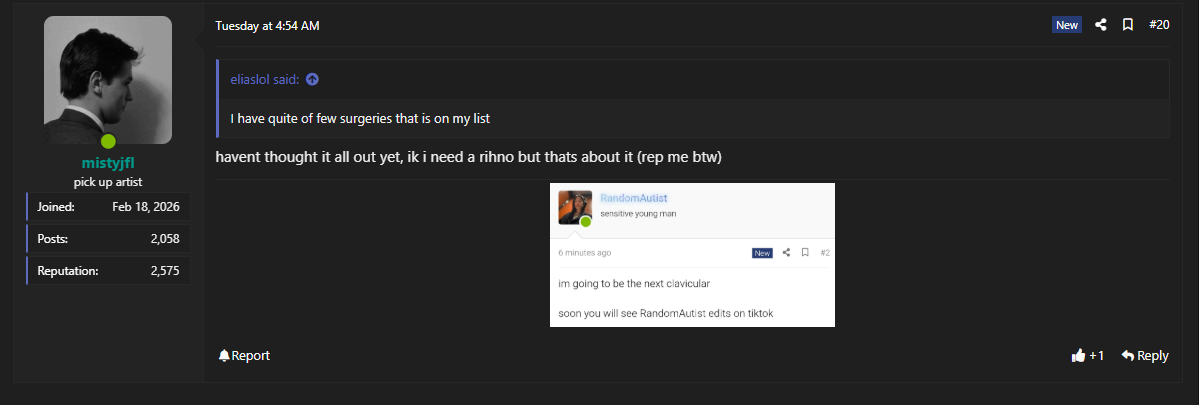Viewport: 1199px width, 405px height.
Task: Jump to the quoted post via the up-arrow icon
Action: pyautogui.click(x=312, y=79)
